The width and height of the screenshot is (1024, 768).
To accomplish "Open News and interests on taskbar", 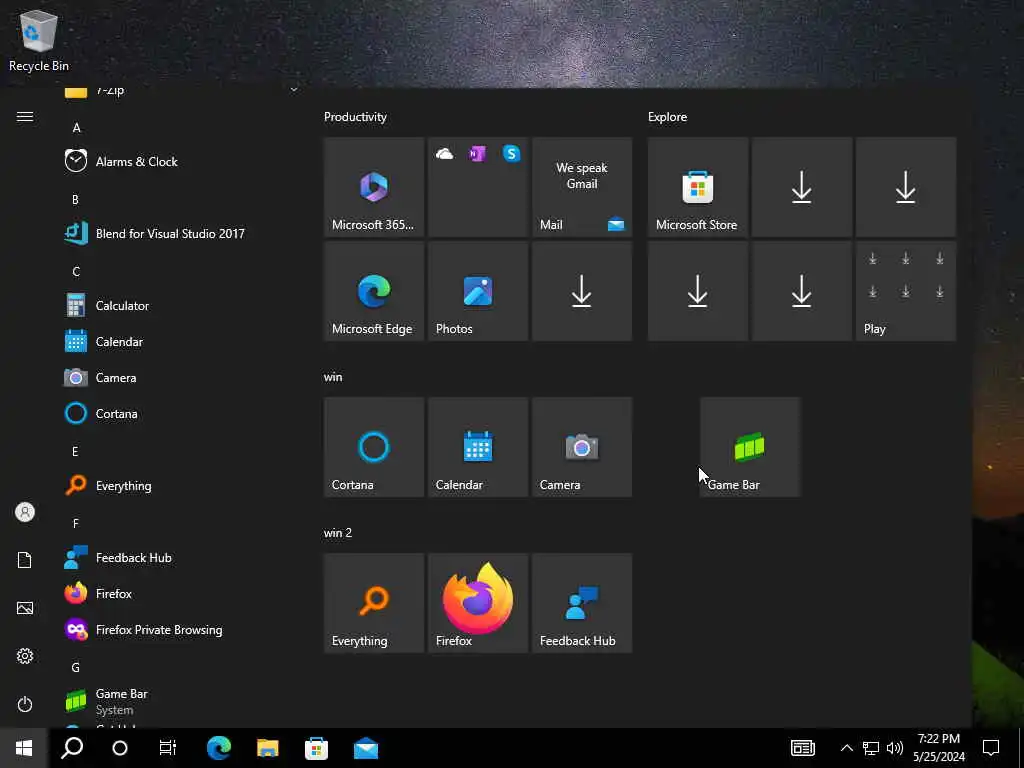I will point(803,748).
